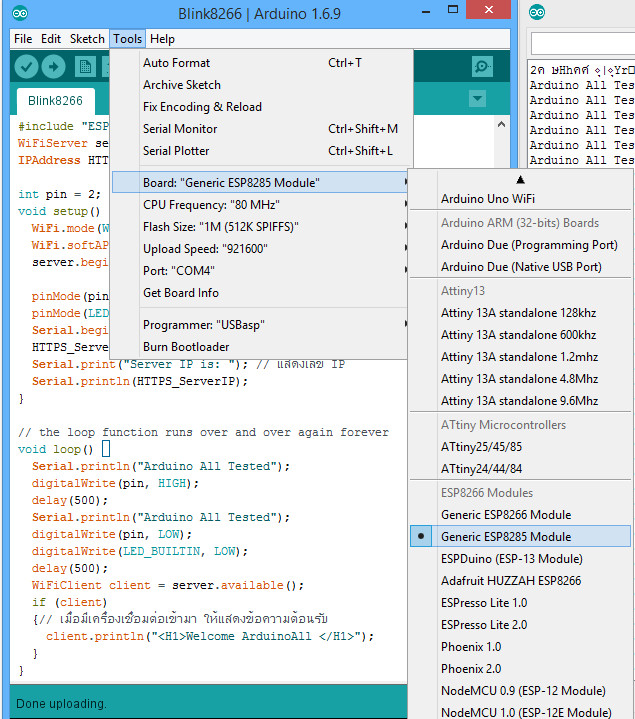Viewport: 635px width, 719px height.
Task: Select Adafruit HUZZAH ESP8266 board
Action: [520, 581]
